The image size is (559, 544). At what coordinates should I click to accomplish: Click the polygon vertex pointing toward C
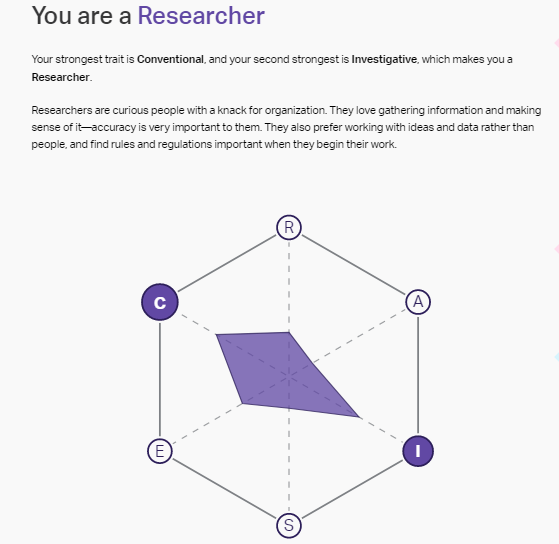217,335
